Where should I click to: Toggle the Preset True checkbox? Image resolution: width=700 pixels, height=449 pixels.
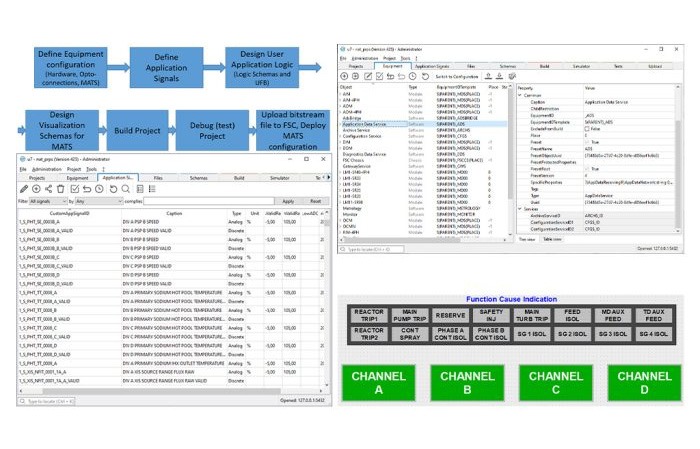[588, 141]
